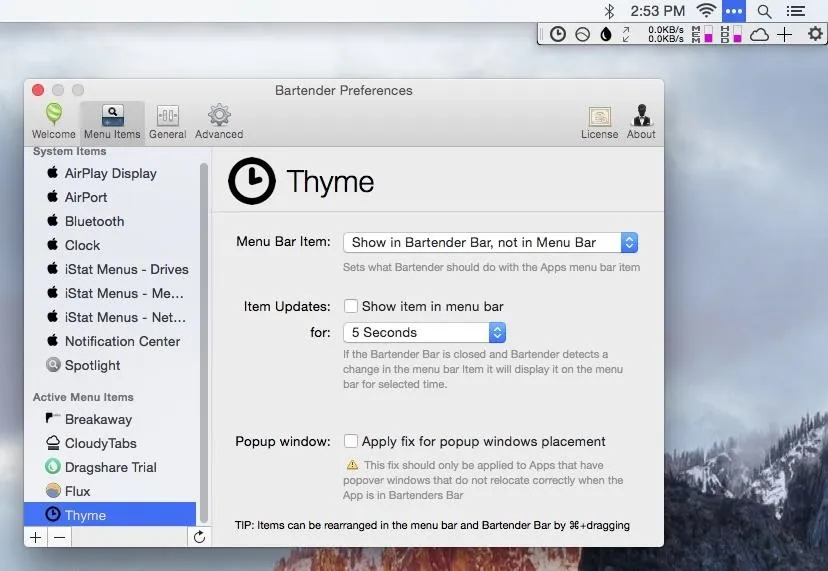Click the CloudyTabs cloud icon in the Bartender Bar
828x571 pixels.
point(759,35)
